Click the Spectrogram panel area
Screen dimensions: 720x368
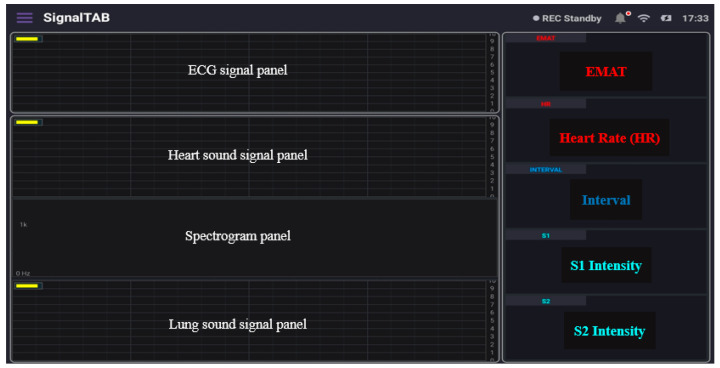point(255,238)
